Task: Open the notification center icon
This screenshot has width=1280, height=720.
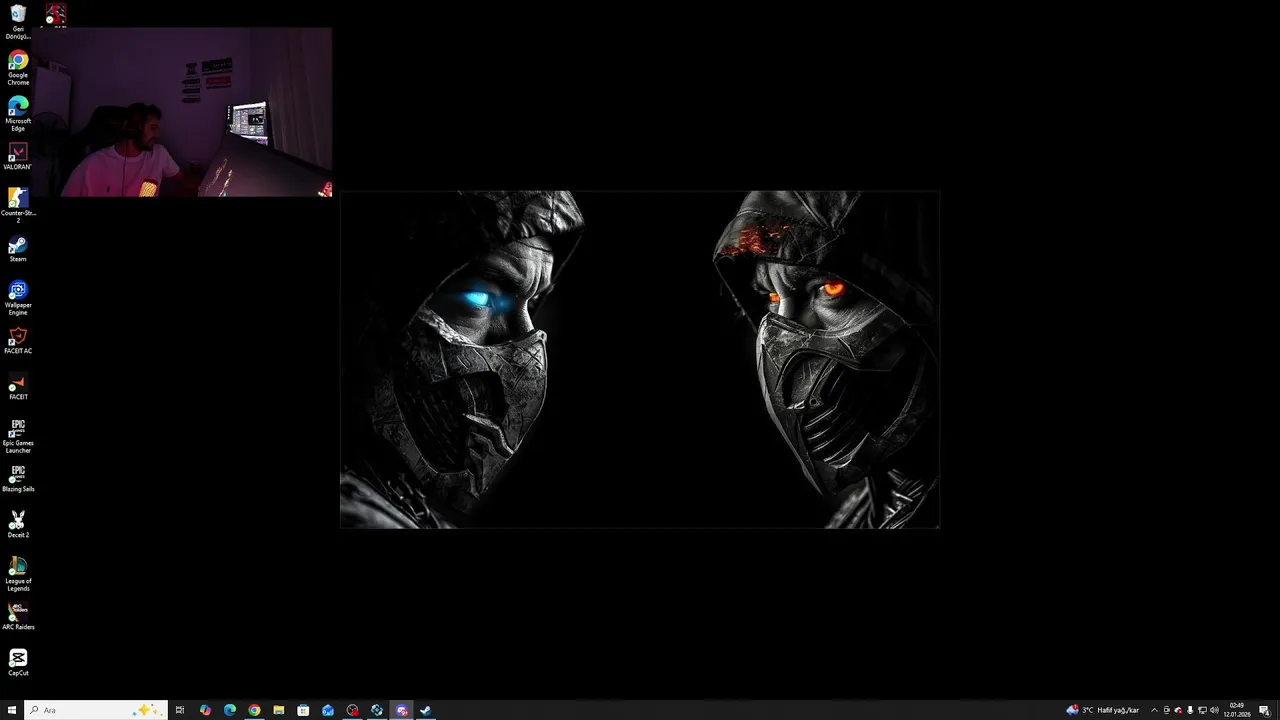Action: (1265, 710)
